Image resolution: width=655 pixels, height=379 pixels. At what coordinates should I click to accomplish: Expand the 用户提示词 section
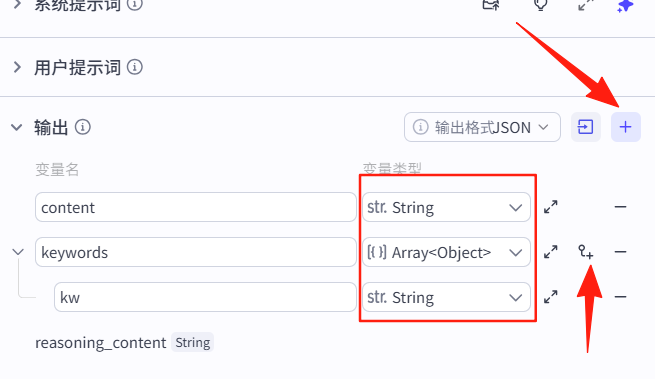(x=17, y=67)
